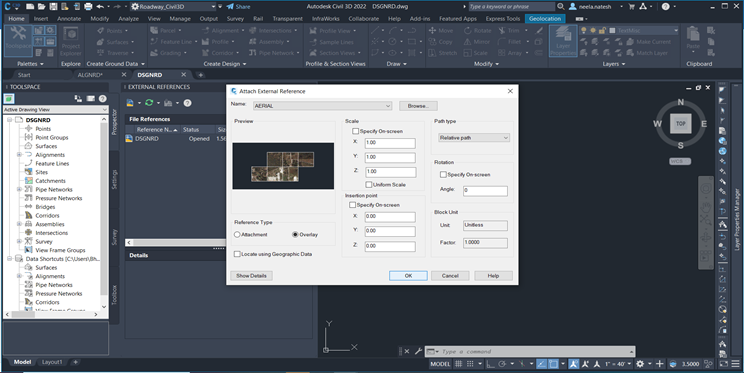Screen dimensions: 744x373
Task: Toggle drawing grid display in the status bar
Action: (x=458, y=364)
